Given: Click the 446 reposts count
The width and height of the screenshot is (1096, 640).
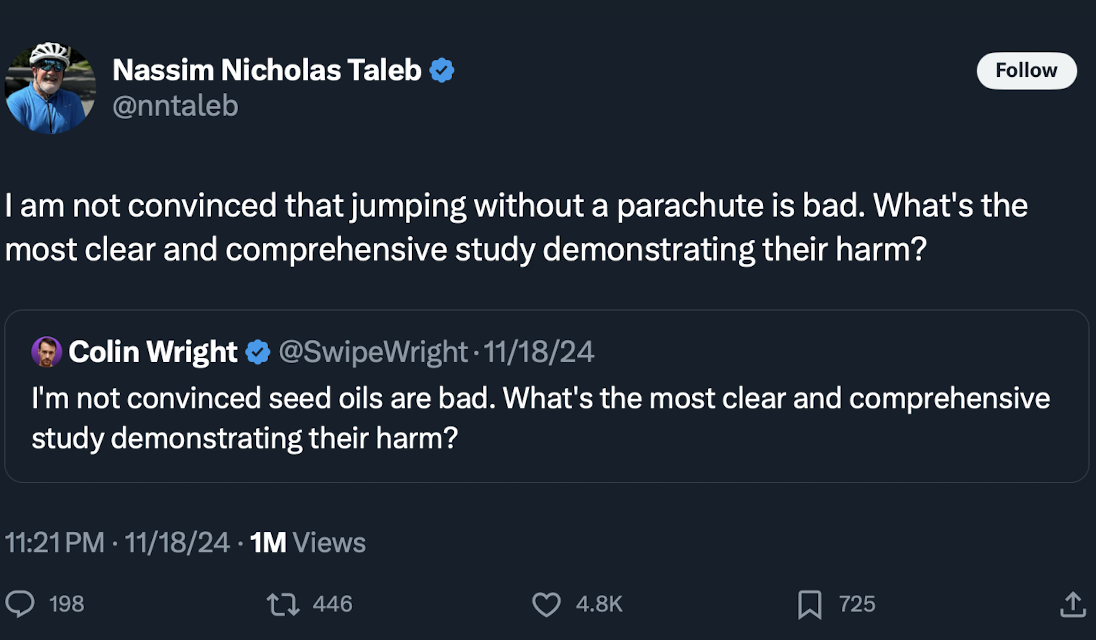Looking at the screenshot, I should (x=333, y=603).
